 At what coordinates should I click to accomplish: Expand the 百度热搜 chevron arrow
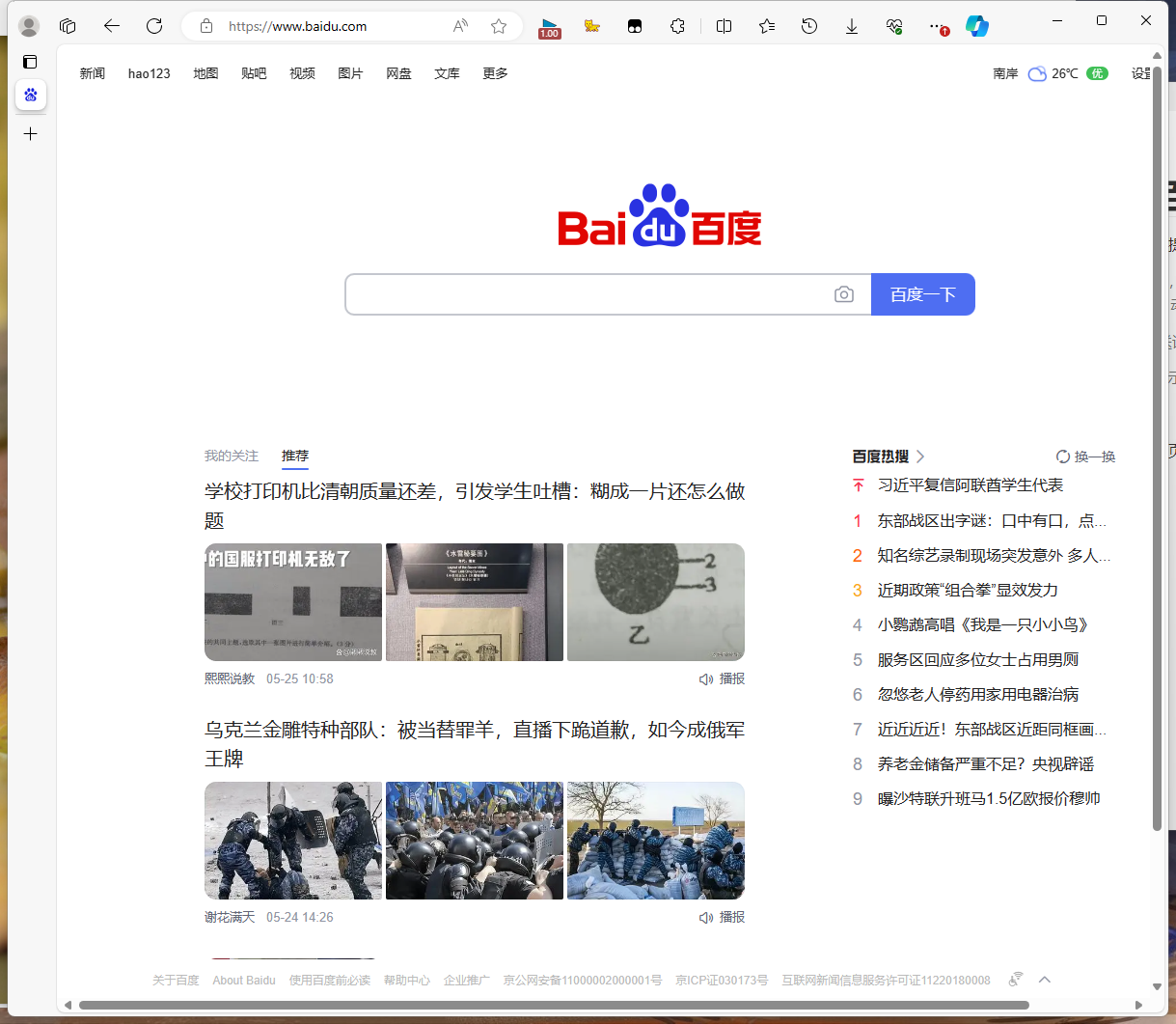pyautogui.click(x=920, y=457)
